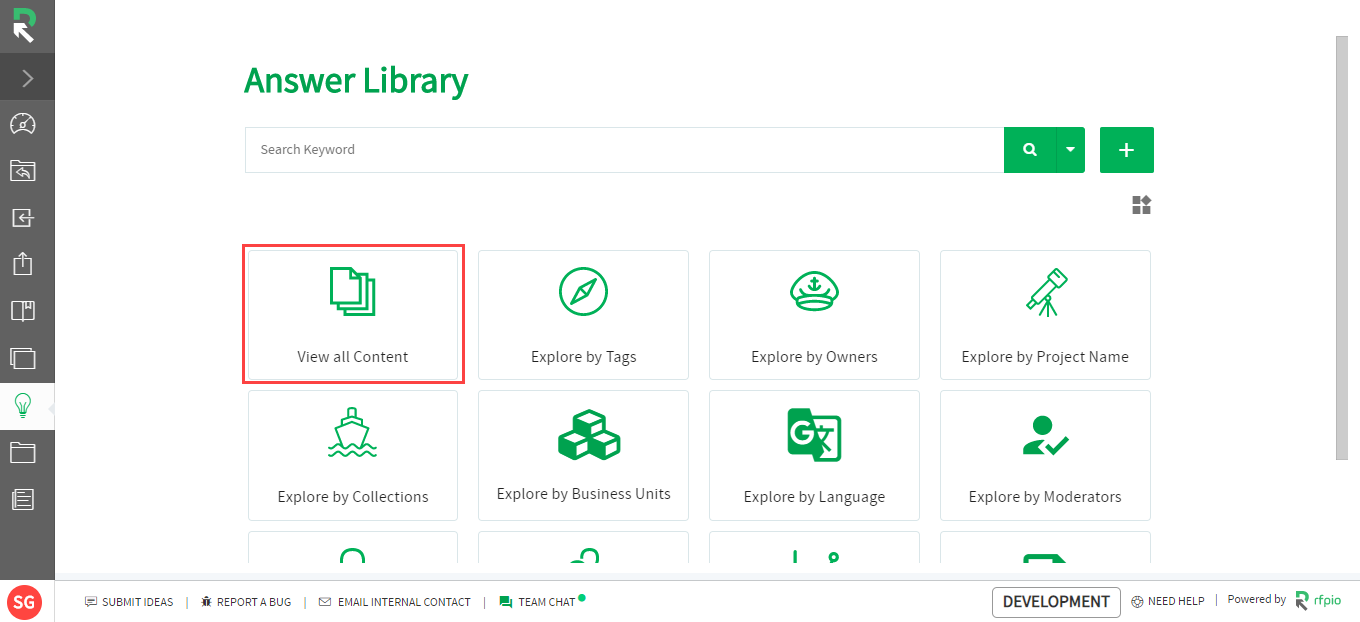1360x622 pixels.
Task: Open the Explore by Project Name card
Action: 1045,315
